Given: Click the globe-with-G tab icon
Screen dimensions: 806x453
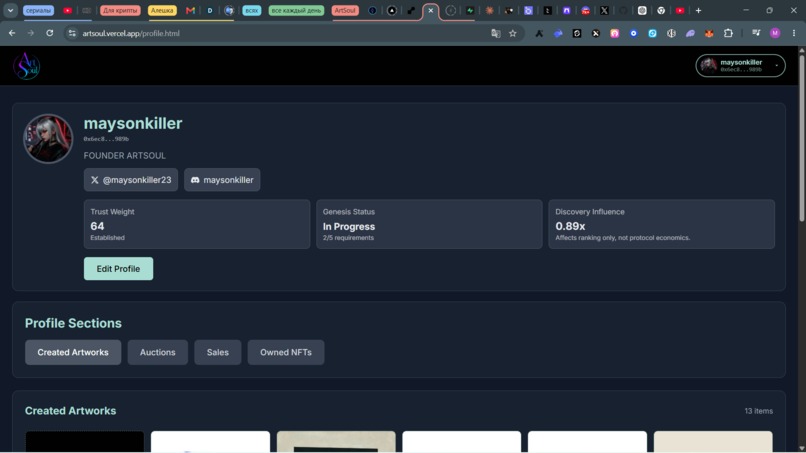Looking at the screenshot, I should pos(229,10).
